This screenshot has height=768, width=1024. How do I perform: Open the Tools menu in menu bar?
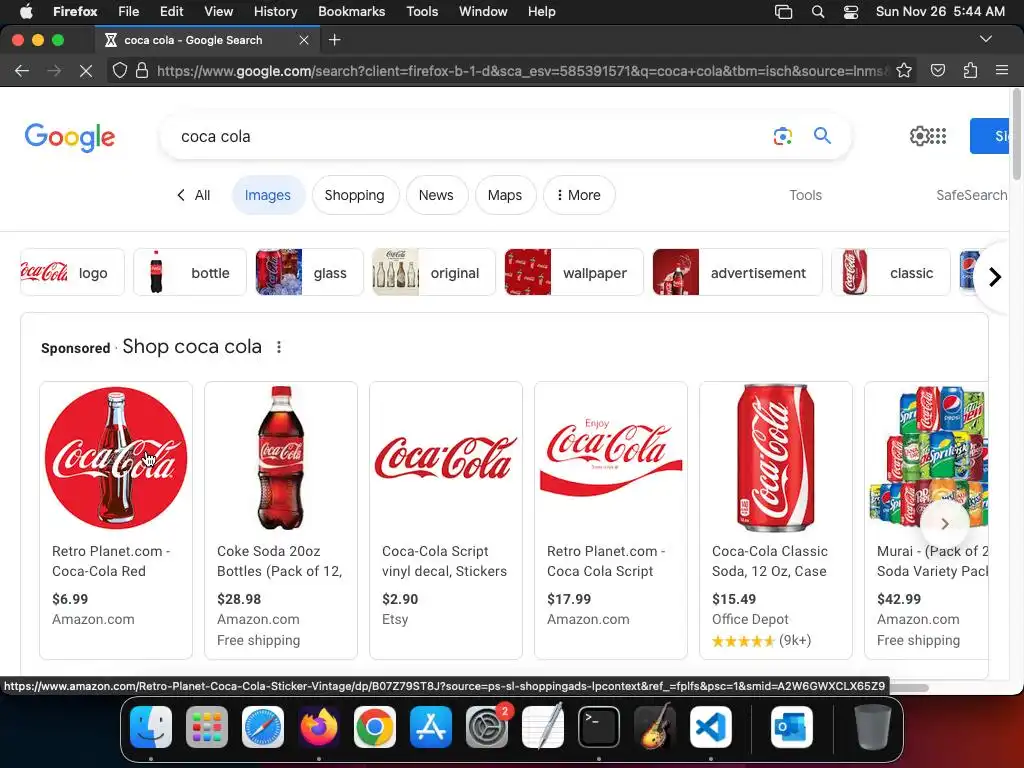pos(422,11)
